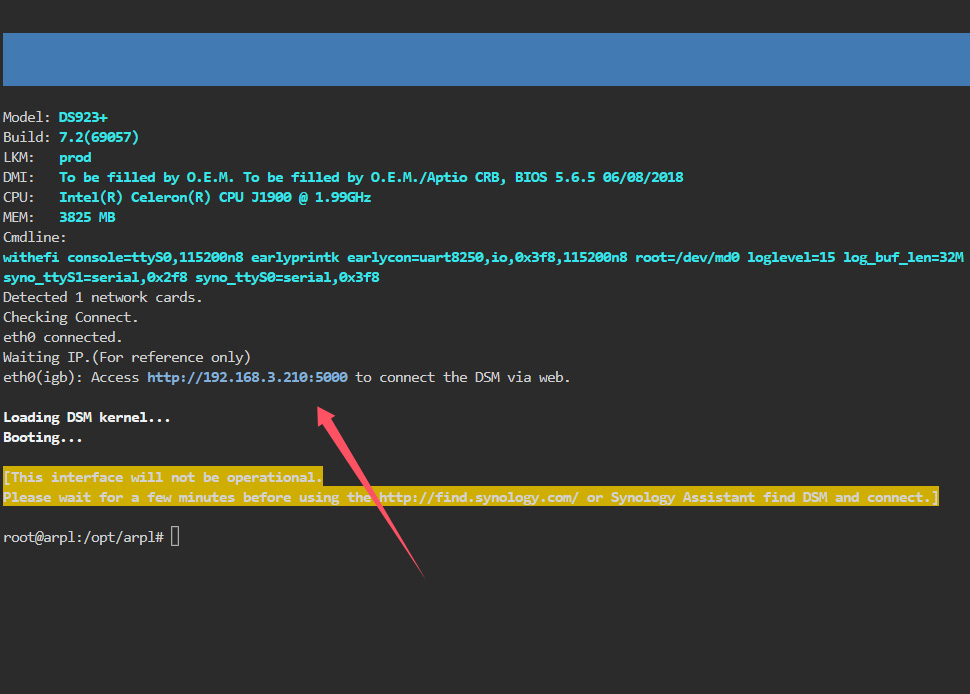Click 'Detected 1 network cards.' line
This screenshot has width=970, height=694.
pos(103,297)
